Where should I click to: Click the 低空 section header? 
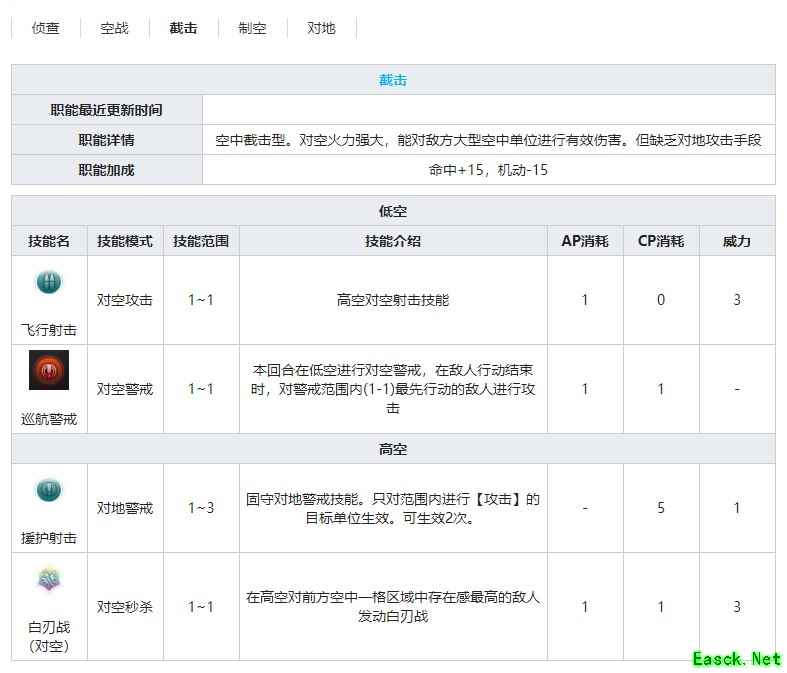[393, 211]
